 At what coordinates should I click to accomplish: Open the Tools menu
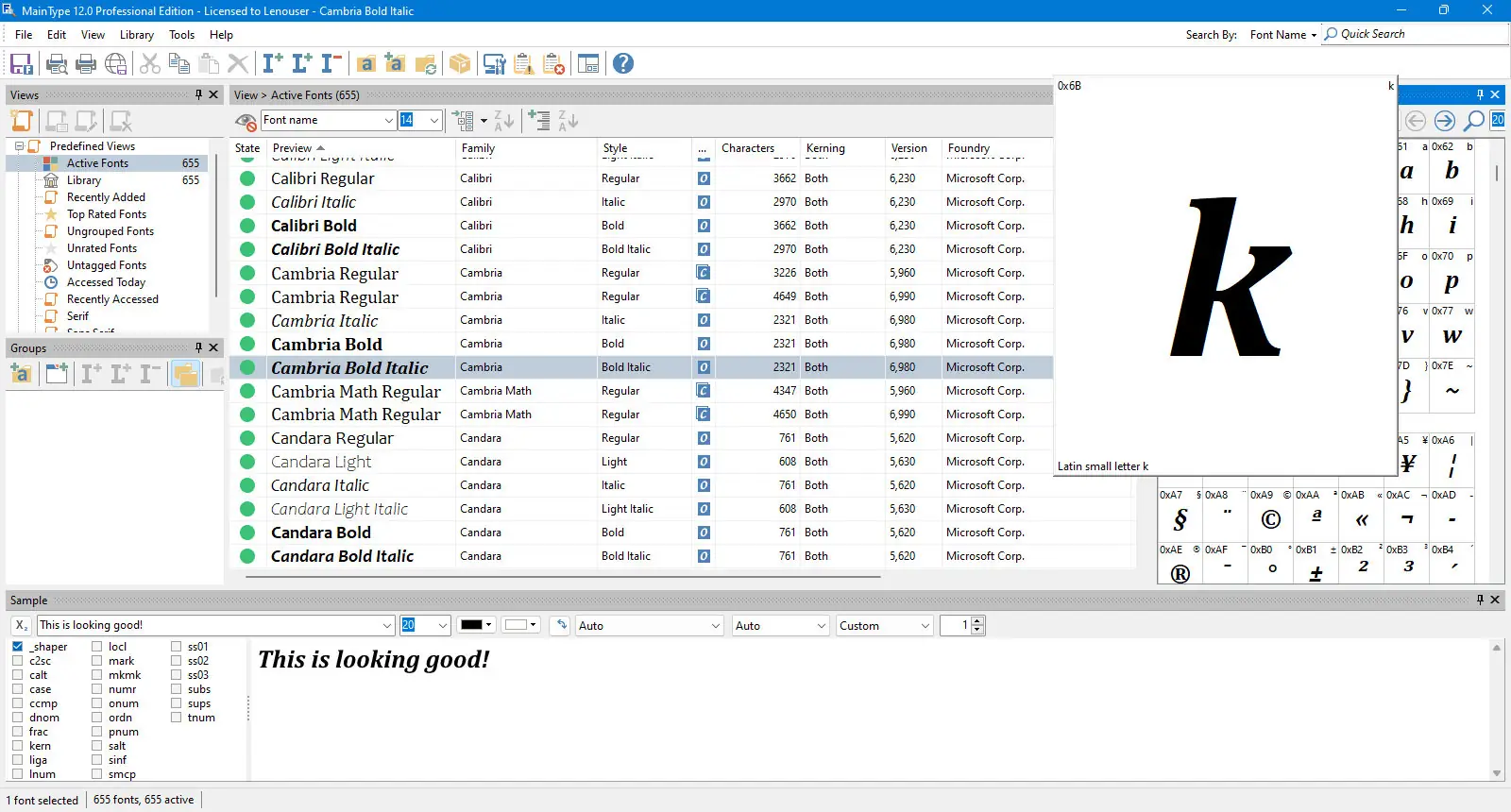181,35
